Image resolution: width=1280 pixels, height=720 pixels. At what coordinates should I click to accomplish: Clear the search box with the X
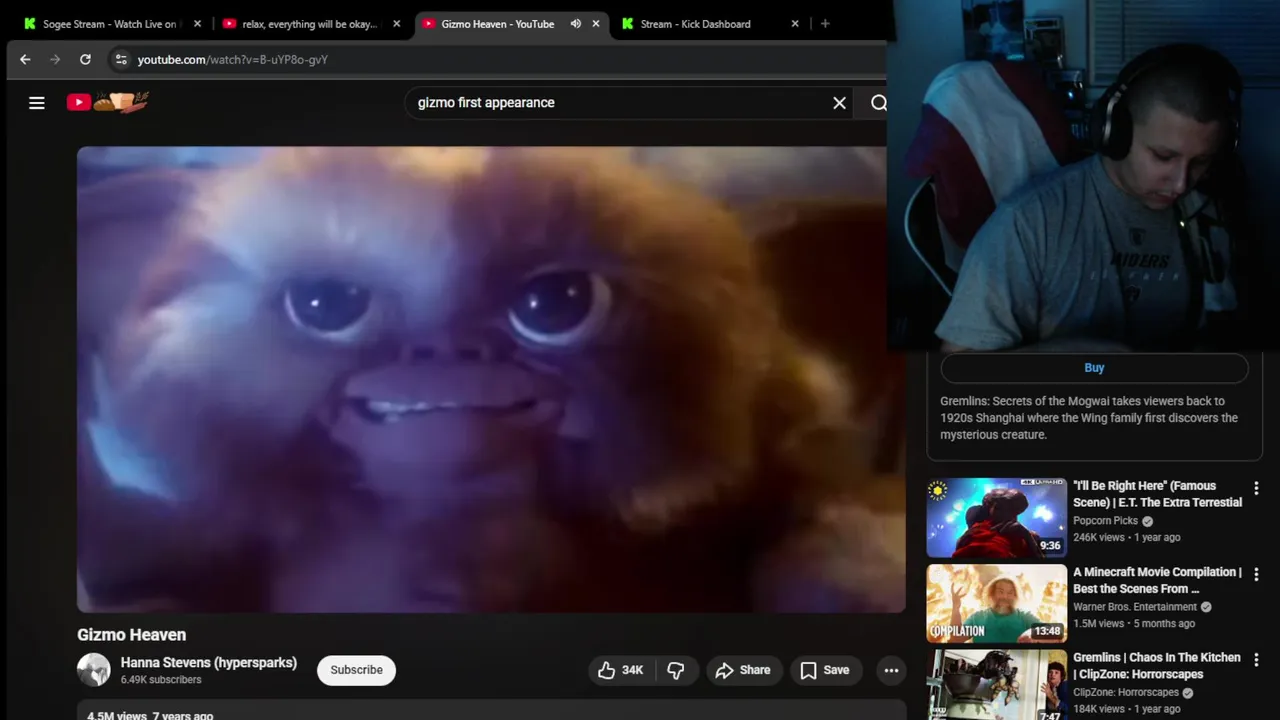[839, 103]
